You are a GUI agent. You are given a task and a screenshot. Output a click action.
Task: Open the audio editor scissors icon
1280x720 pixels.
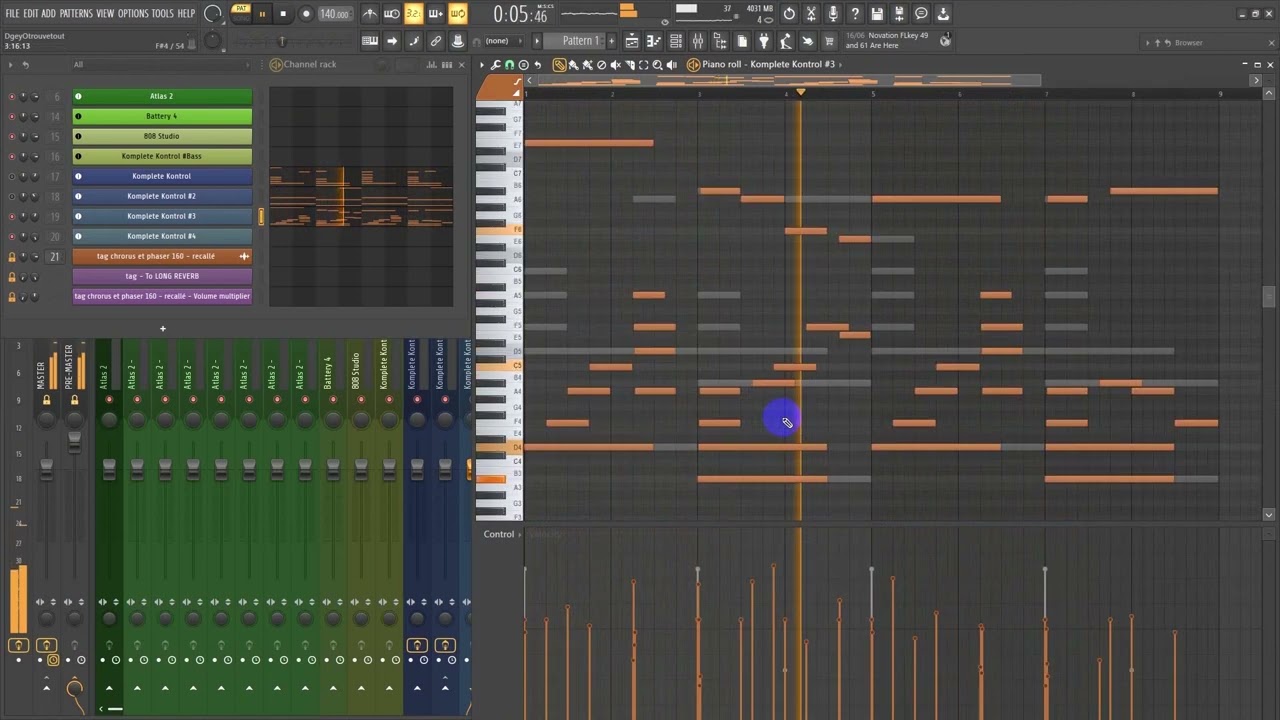(811, 14)
